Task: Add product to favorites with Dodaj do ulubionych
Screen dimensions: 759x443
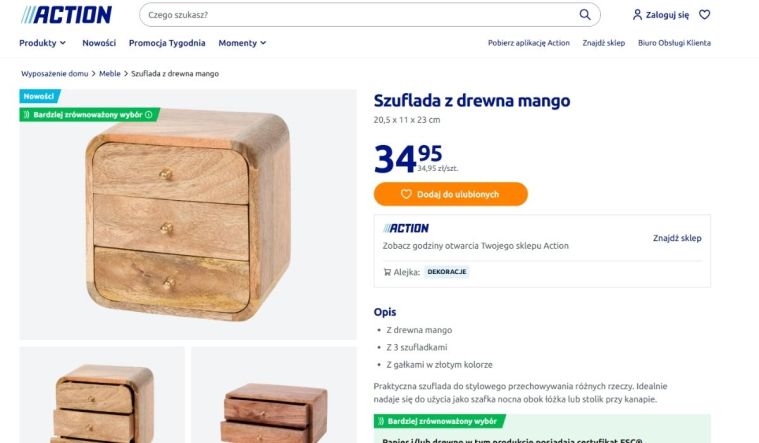Action: [x=451, y=194]
